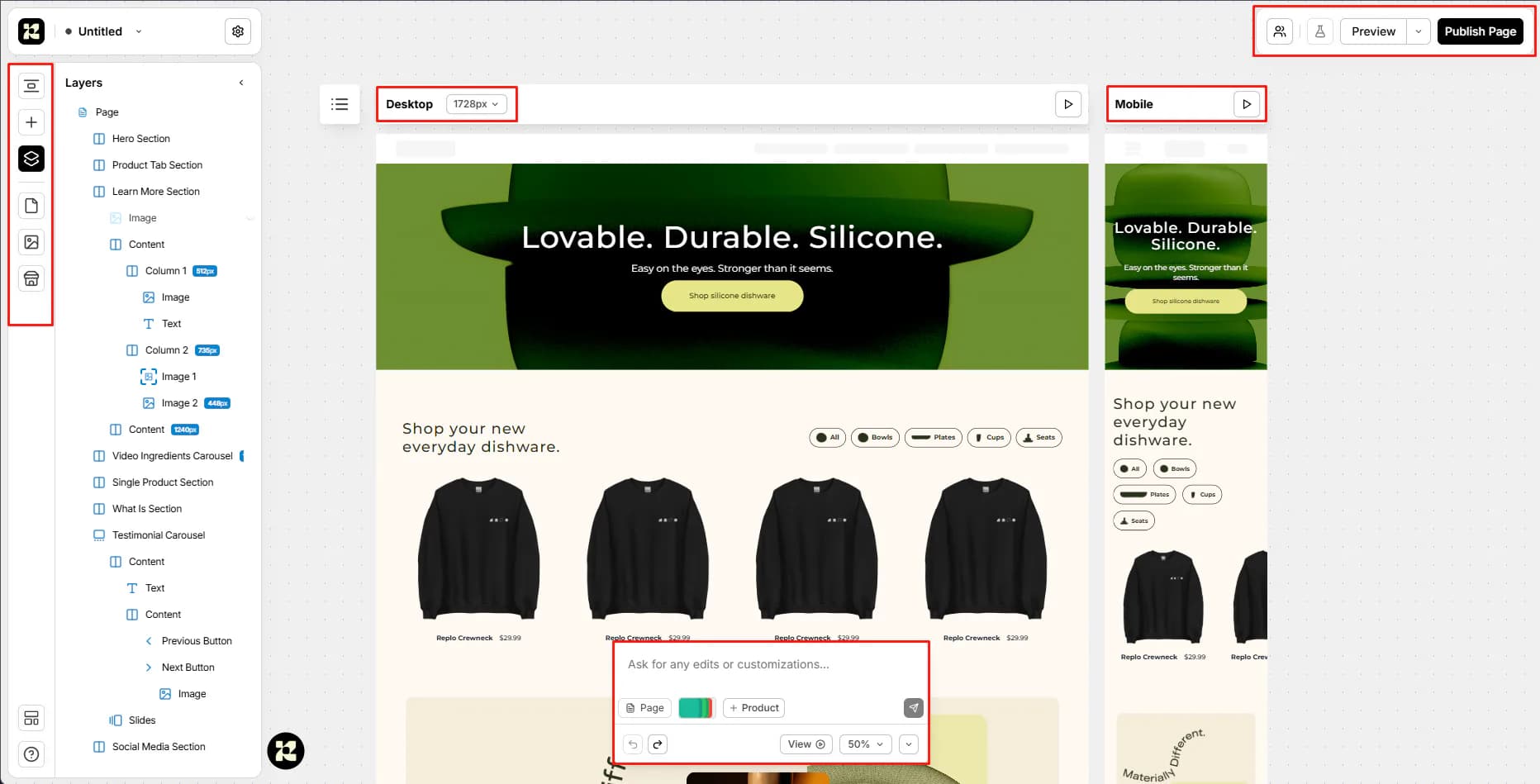Open page settings gear icon
1540x784 pixels.
[x=238, y=31]
